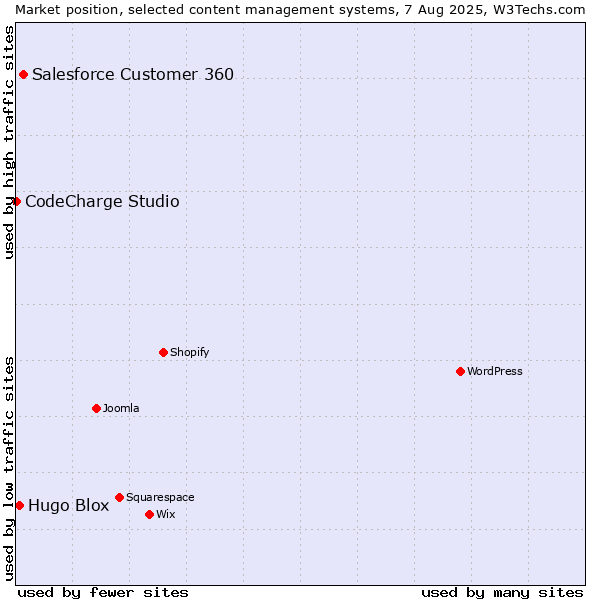
Task: Click the 'Squarespace' label text
Action: 160,497
